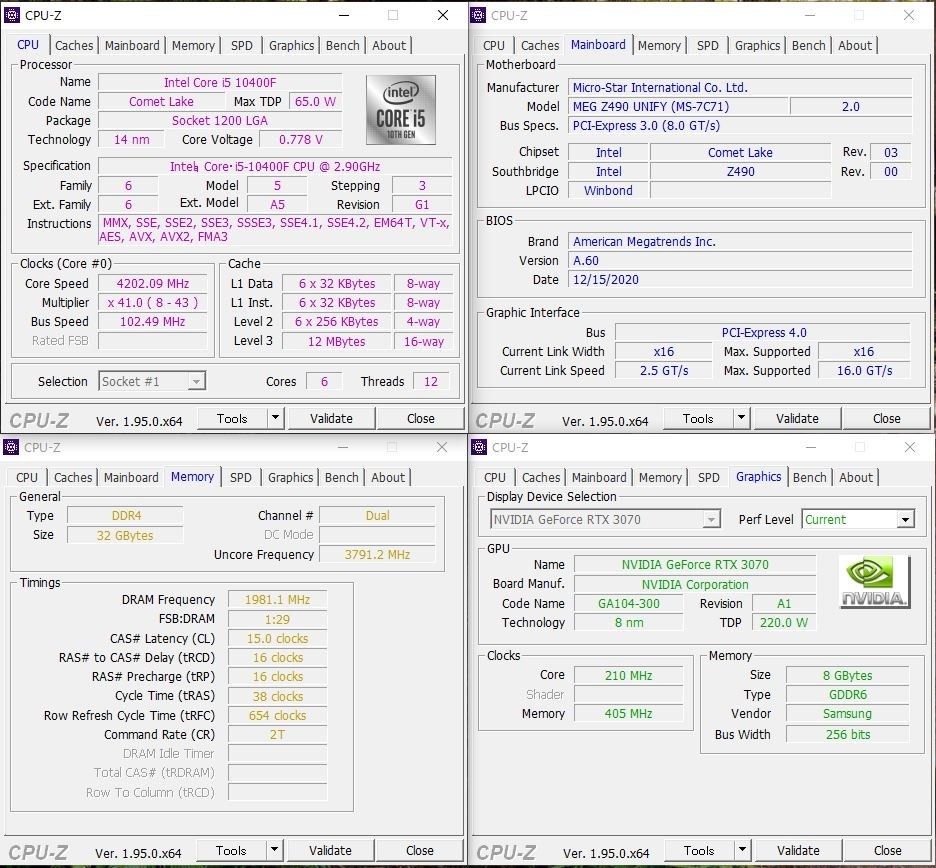The image size is (936, 868).
Task: Click Validate in the Graphics window
Action: click(x=798, y=850)
